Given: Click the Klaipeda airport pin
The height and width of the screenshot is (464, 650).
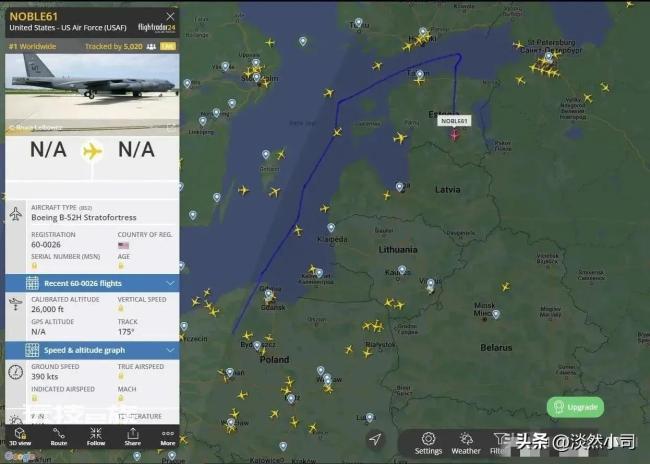Looking at the screenshot, I should click(331, 228).
